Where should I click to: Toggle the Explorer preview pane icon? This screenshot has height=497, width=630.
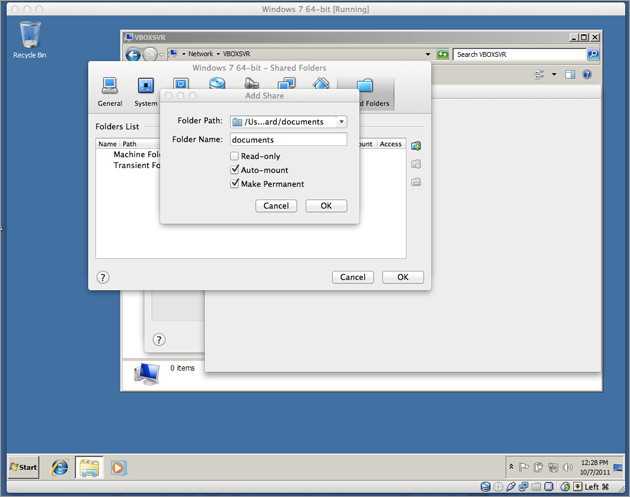click(570, 74)
